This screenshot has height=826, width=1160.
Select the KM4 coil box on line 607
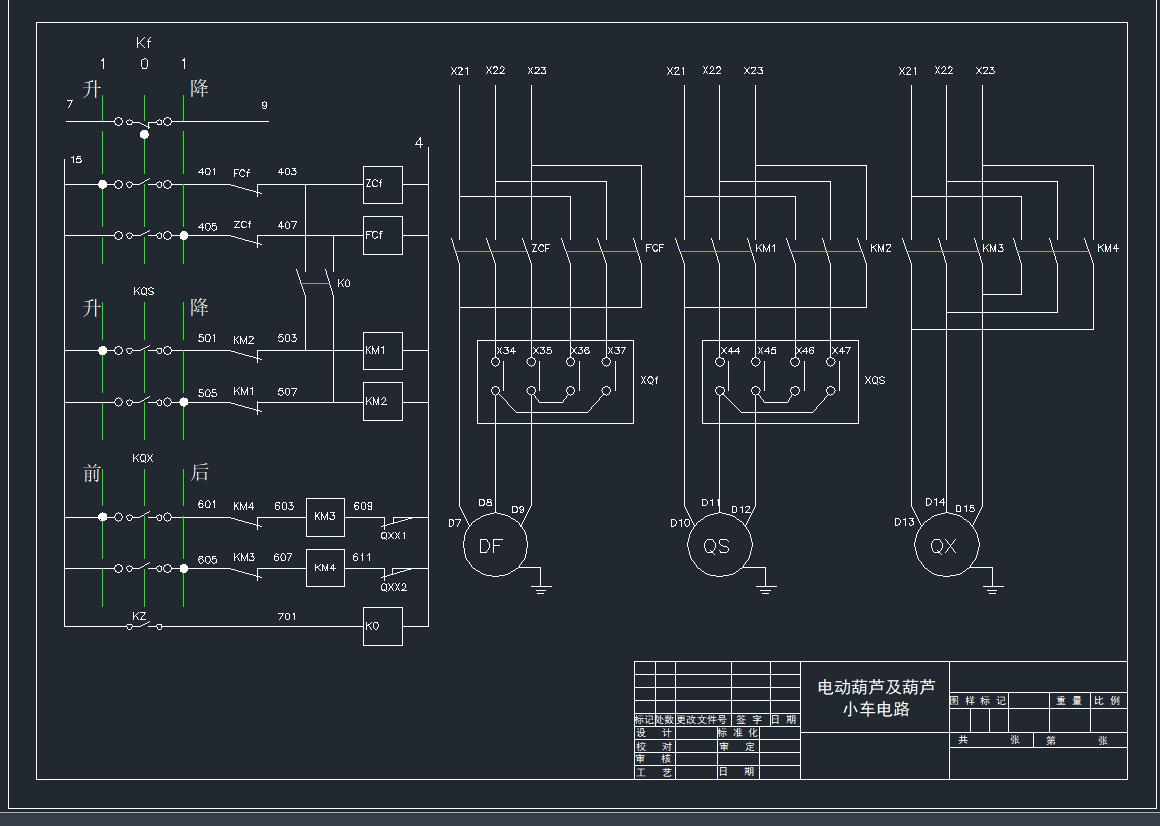325,568
